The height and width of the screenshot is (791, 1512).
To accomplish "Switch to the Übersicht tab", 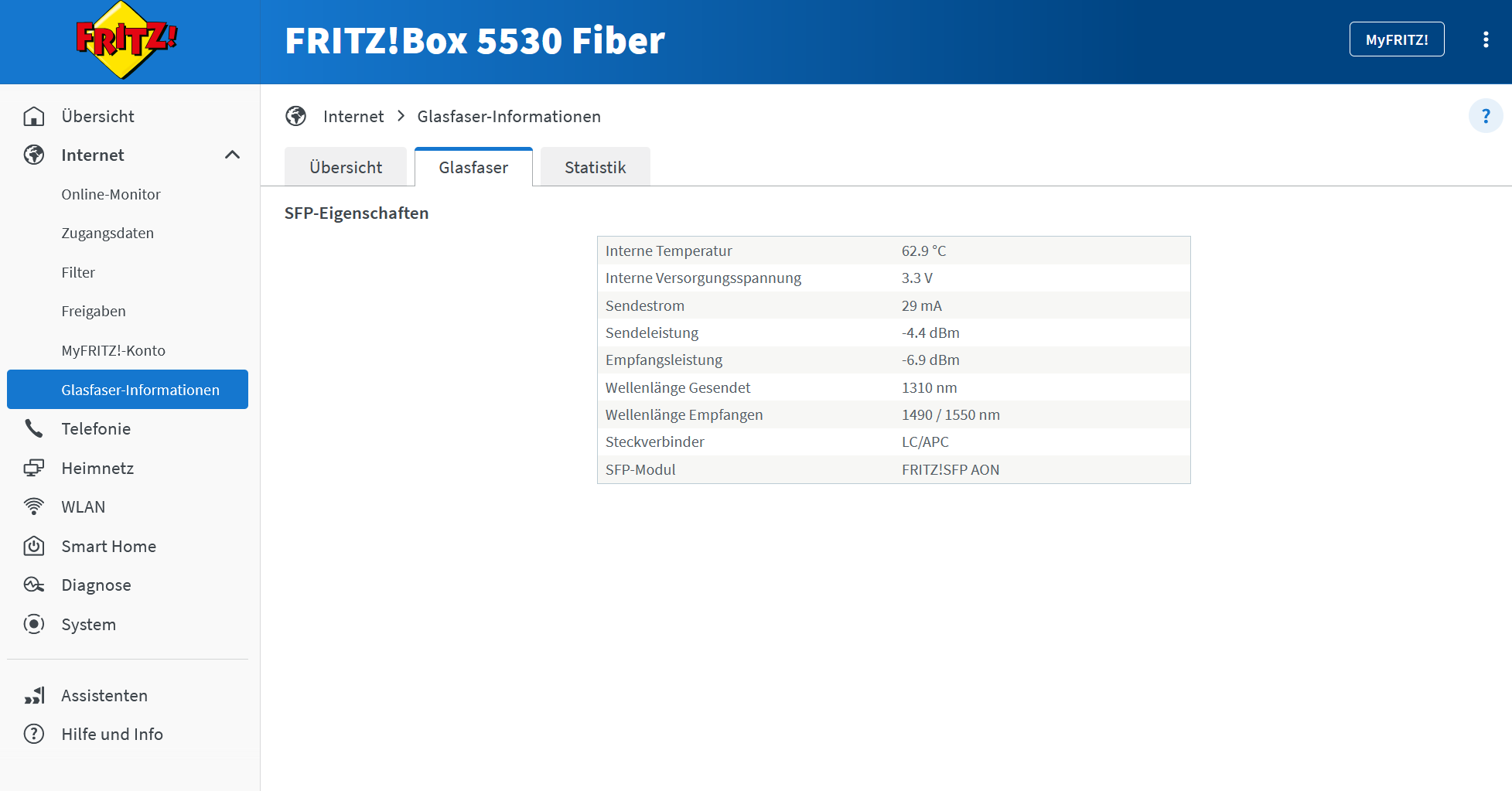I will pos(346,167).
